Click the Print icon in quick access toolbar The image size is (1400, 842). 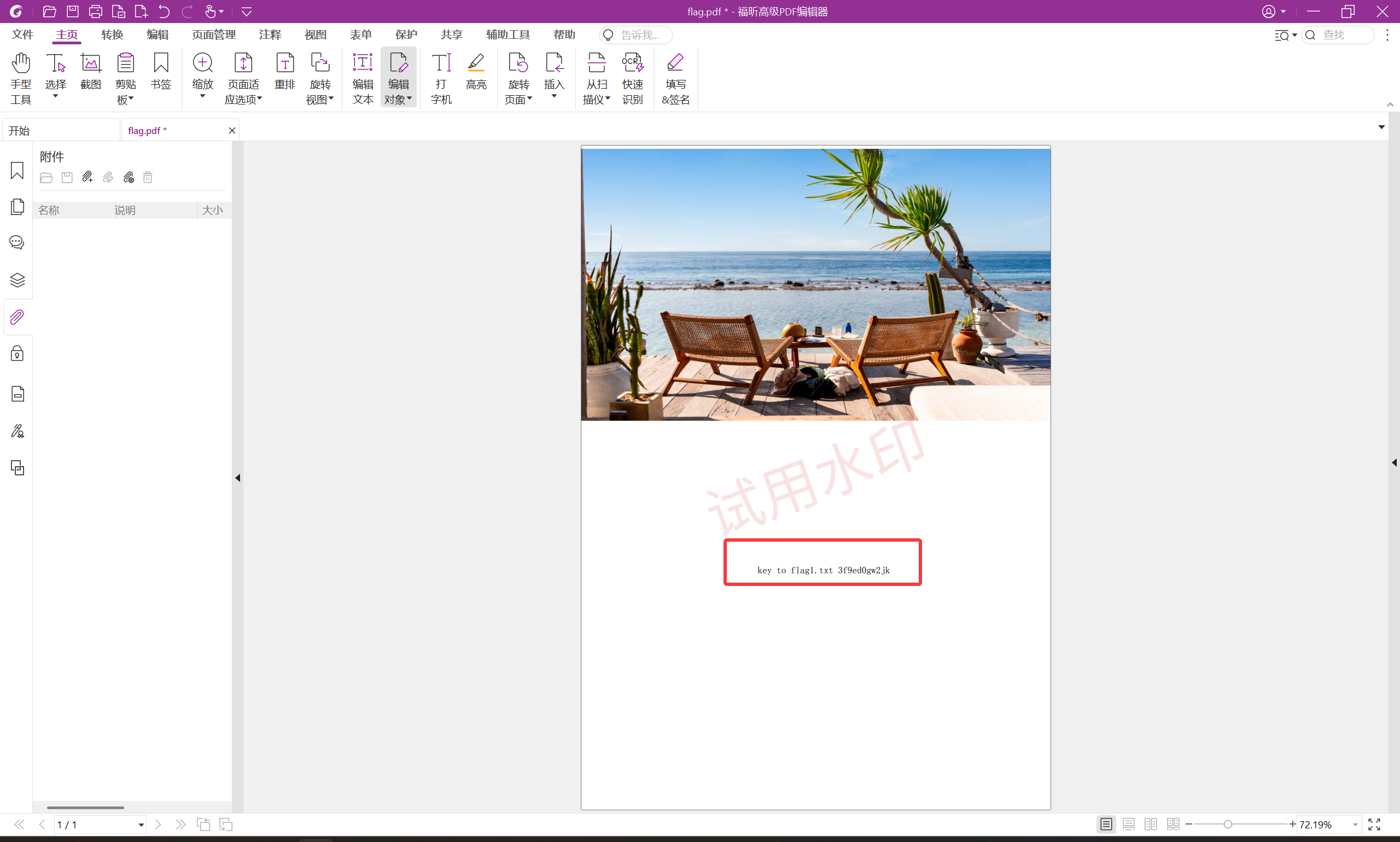(x=95, y=11)
